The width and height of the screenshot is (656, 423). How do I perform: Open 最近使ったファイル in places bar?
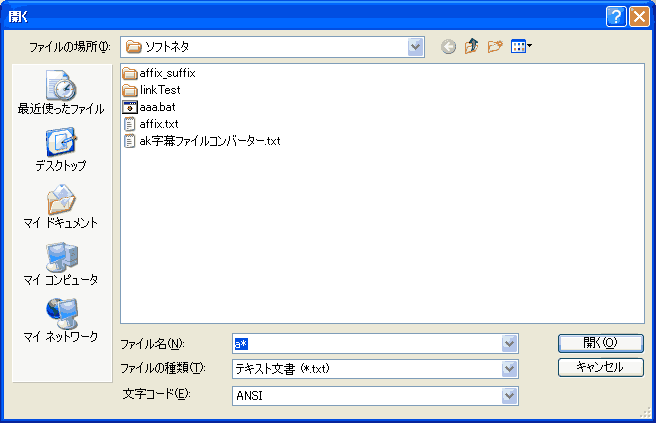pos(61,92)
